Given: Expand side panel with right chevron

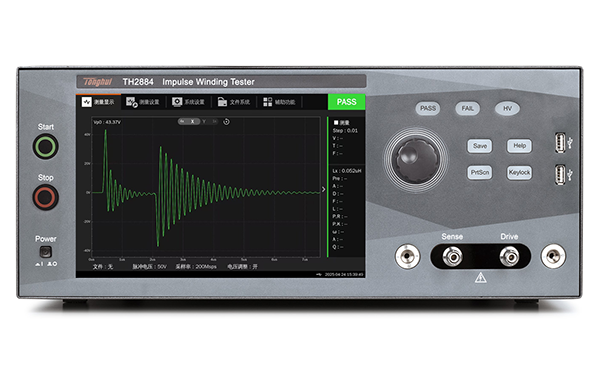Looking at the screenshot, I should (x=323, y=189).
